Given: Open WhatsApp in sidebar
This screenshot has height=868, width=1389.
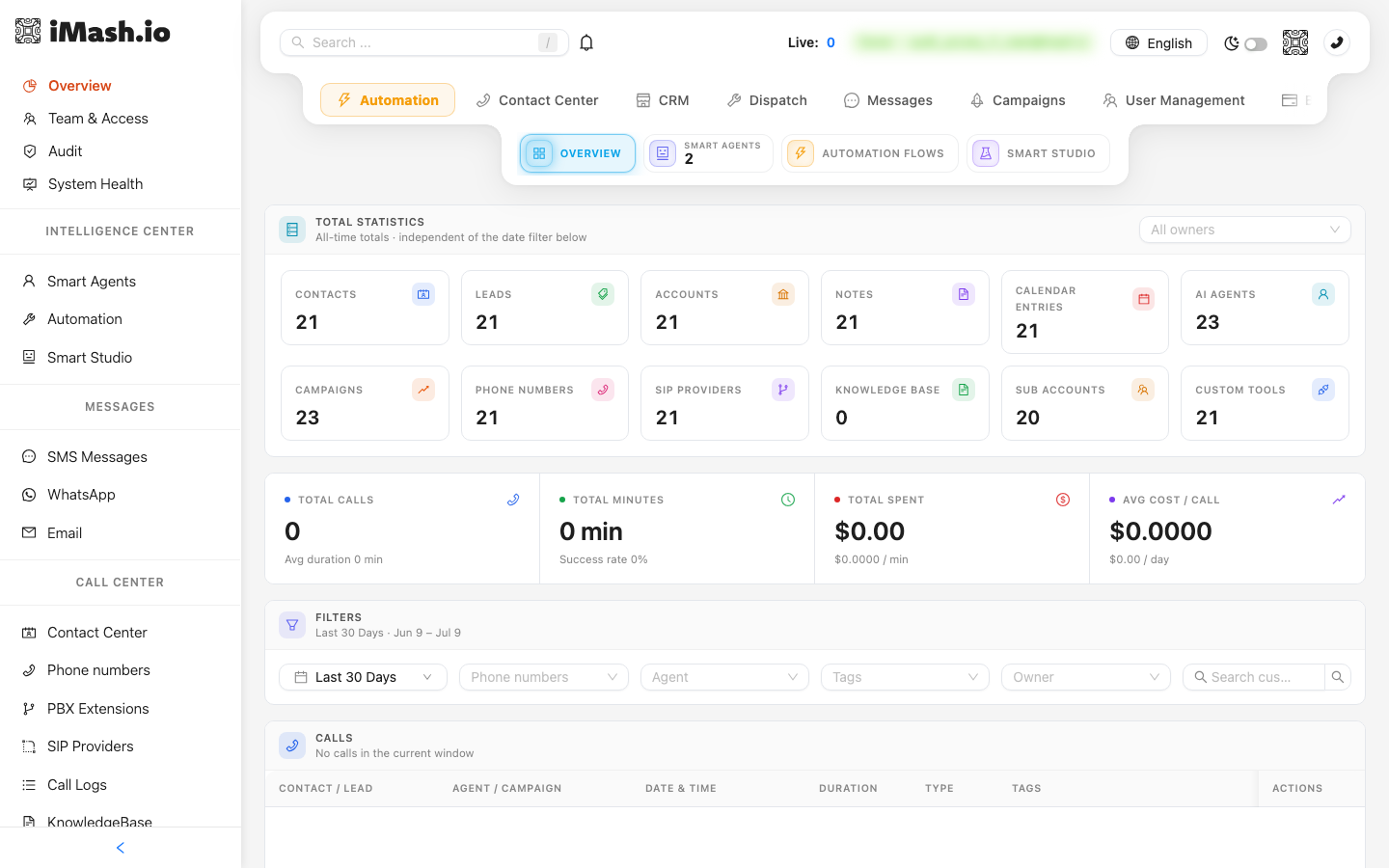Looking at the screenshot, I should click(81, 494).
